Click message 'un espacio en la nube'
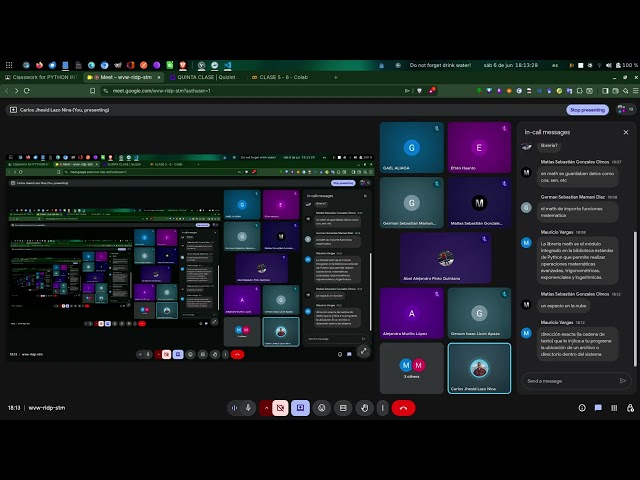This screenshot has height=480, width=640. 563,305
